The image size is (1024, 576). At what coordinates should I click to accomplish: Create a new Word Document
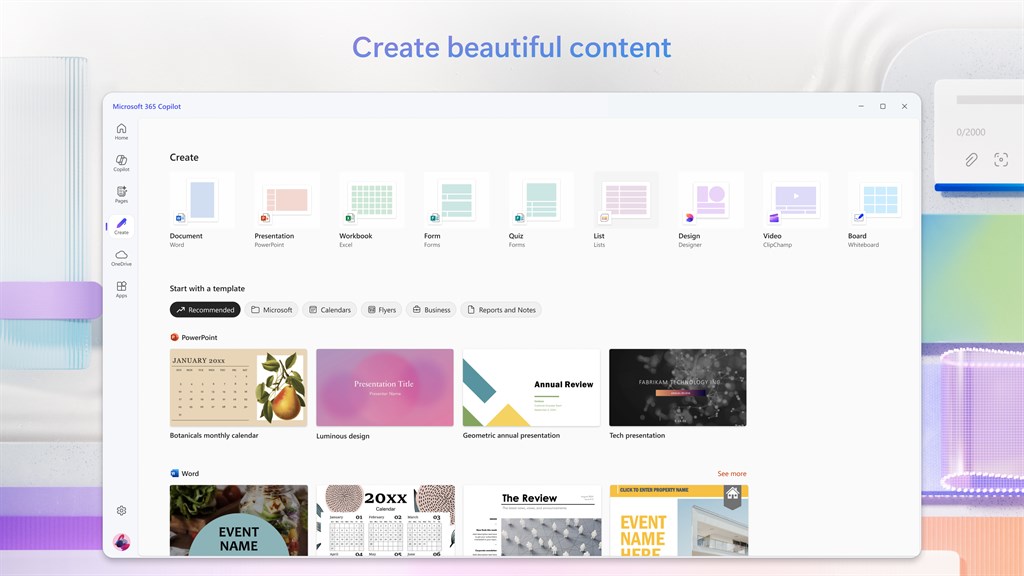pyautogui.click(x=202, y=210)
